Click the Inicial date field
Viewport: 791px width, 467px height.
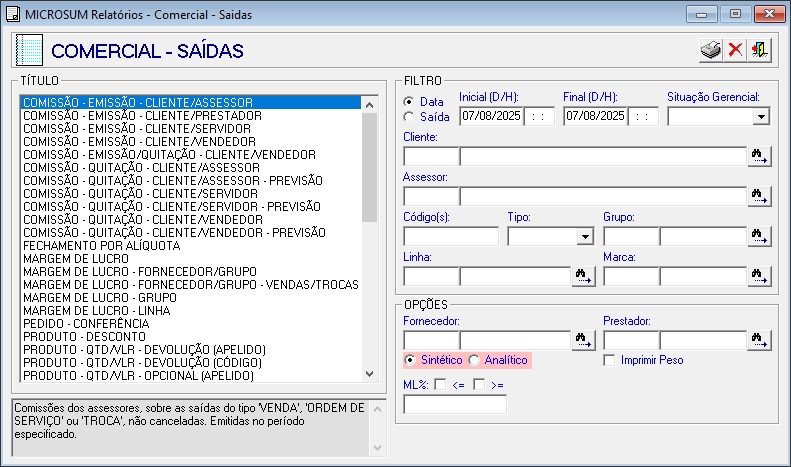click(492, 116)
